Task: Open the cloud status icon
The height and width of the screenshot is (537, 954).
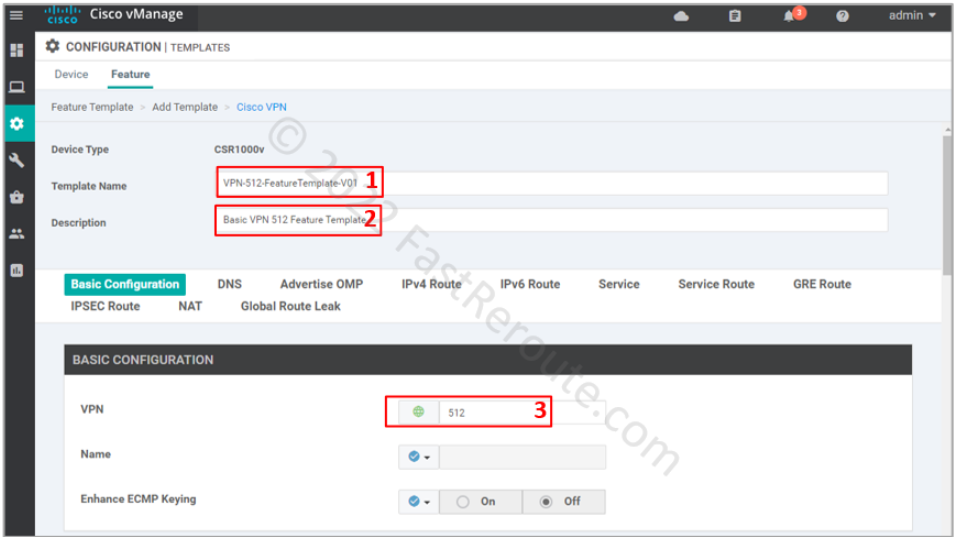Action: coord(681,16)
